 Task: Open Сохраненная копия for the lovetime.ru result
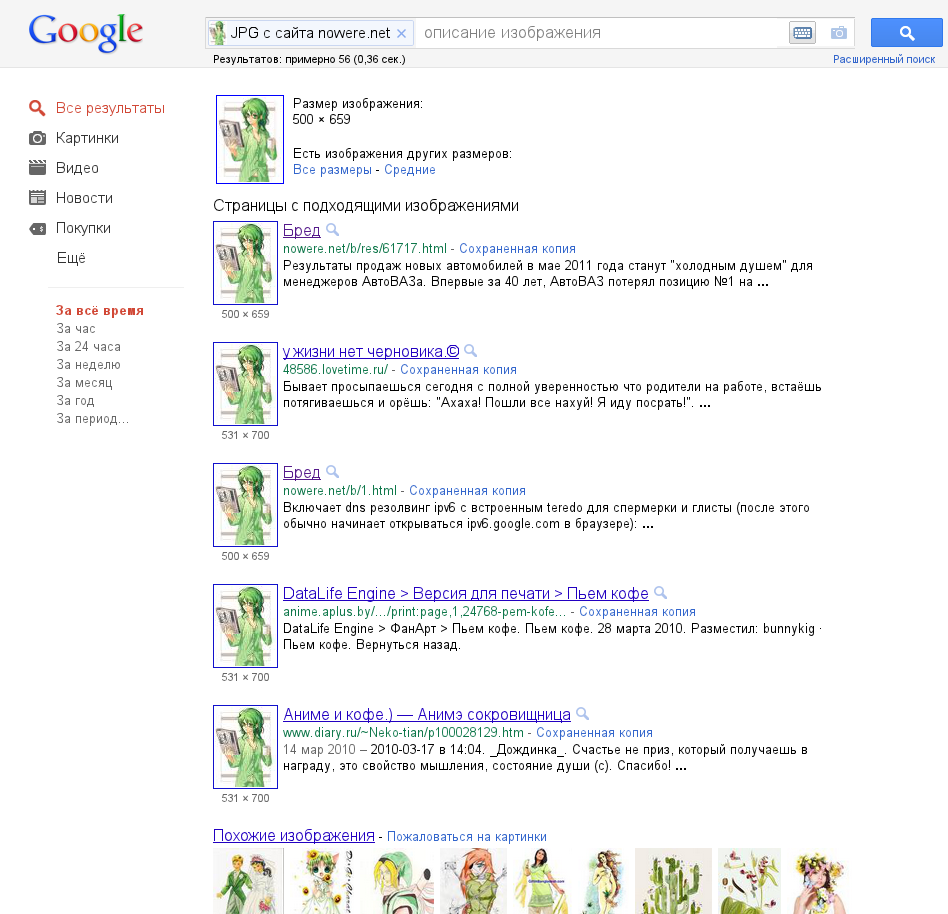click(458, 369)
